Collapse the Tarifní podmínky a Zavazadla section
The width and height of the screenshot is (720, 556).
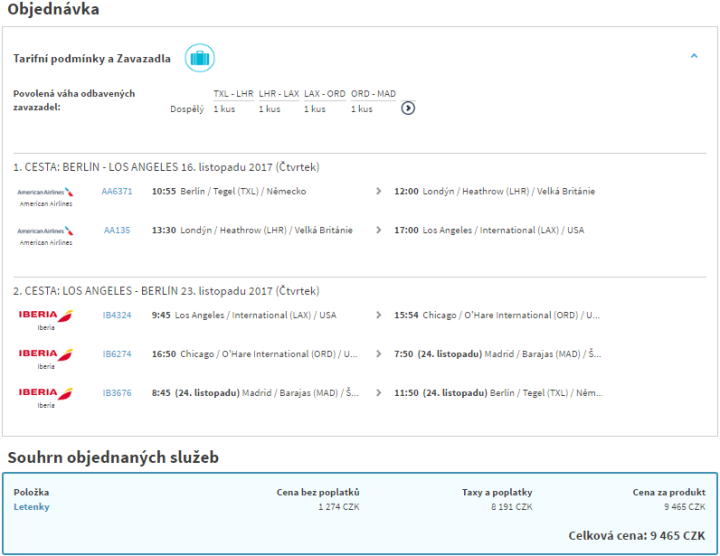point(694,57)
